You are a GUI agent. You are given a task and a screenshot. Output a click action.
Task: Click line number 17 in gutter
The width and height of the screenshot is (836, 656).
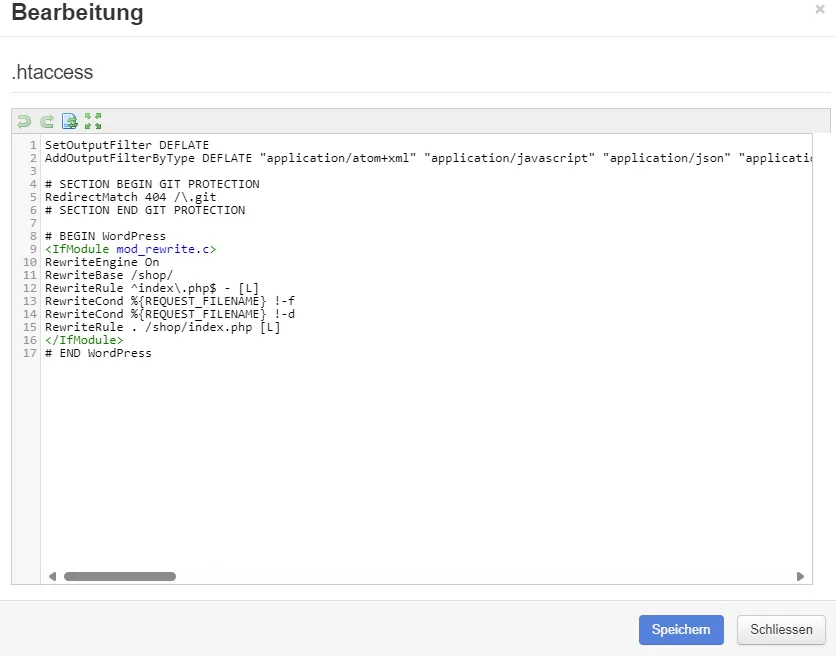[x=30, y=354]
